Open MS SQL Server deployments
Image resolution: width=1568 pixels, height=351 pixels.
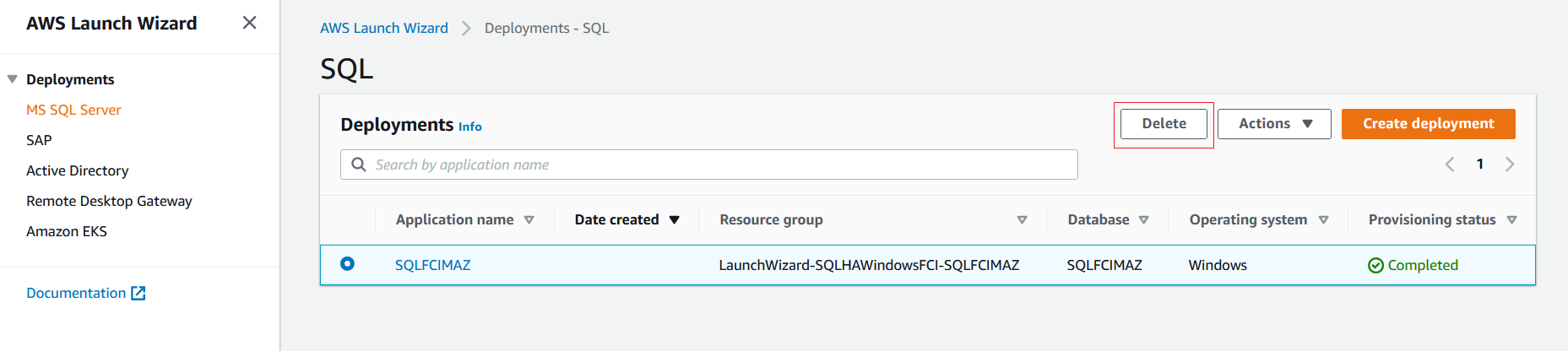(73, 110)
